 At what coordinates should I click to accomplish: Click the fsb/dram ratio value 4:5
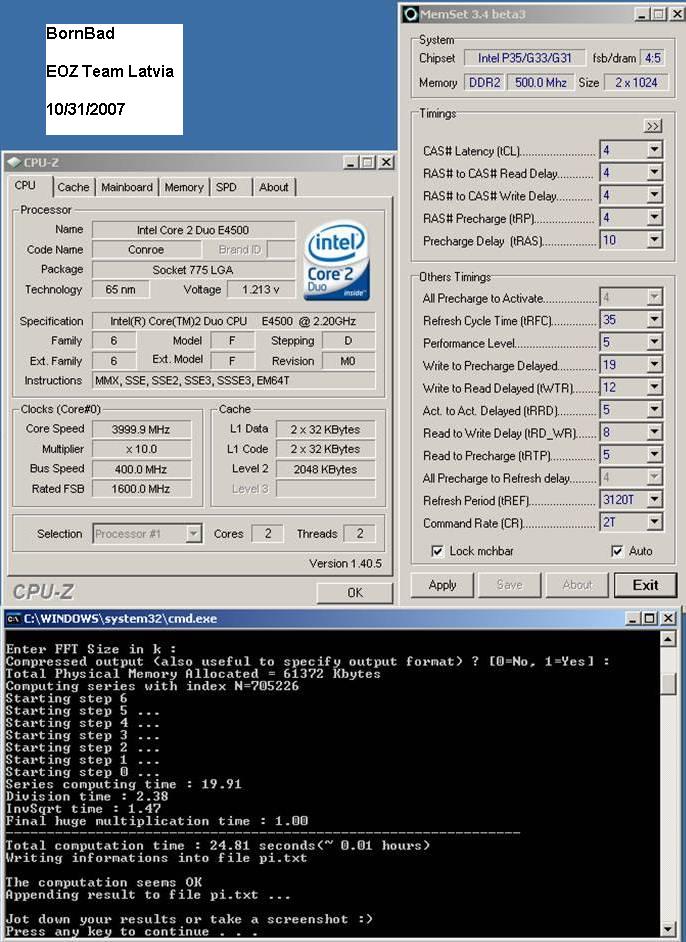coord(653,58)
